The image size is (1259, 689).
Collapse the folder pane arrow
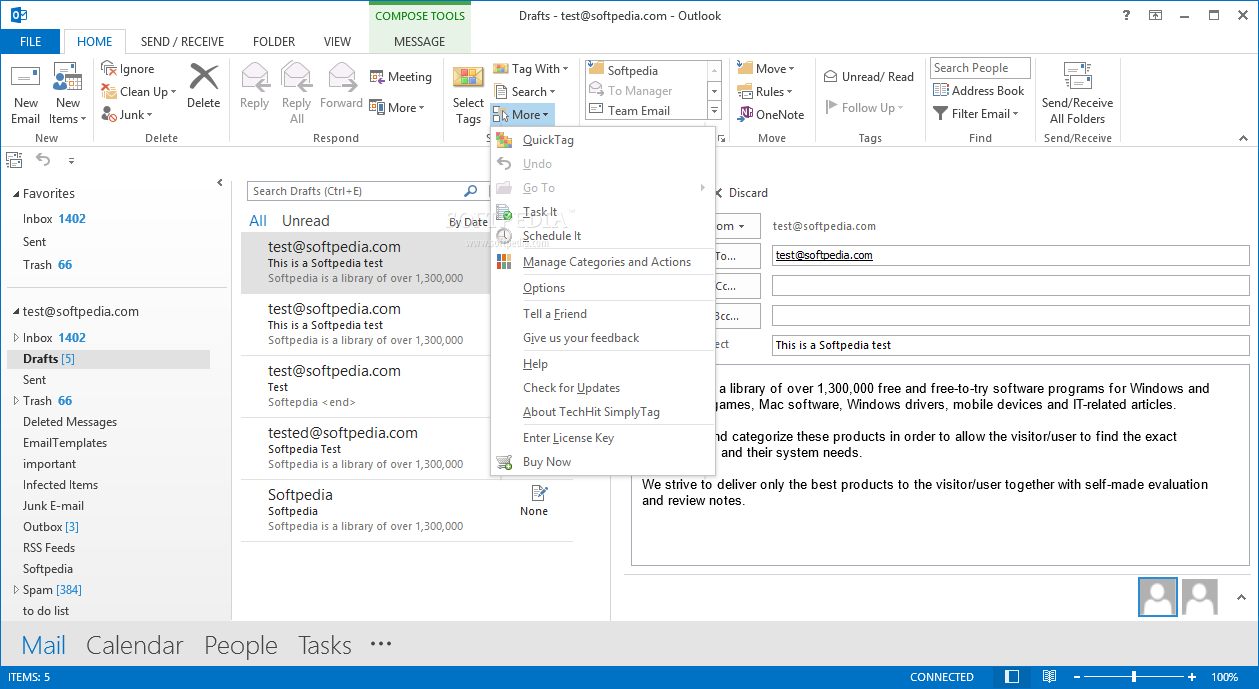(220, 183)
